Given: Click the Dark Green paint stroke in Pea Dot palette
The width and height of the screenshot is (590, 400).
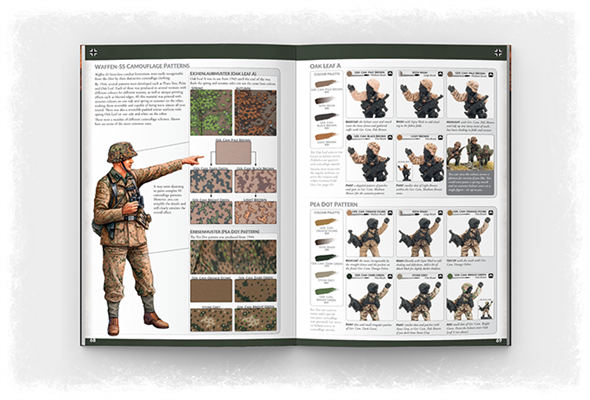Looking at the screenshot, I should pyautogui.click(x=326, y=259).
